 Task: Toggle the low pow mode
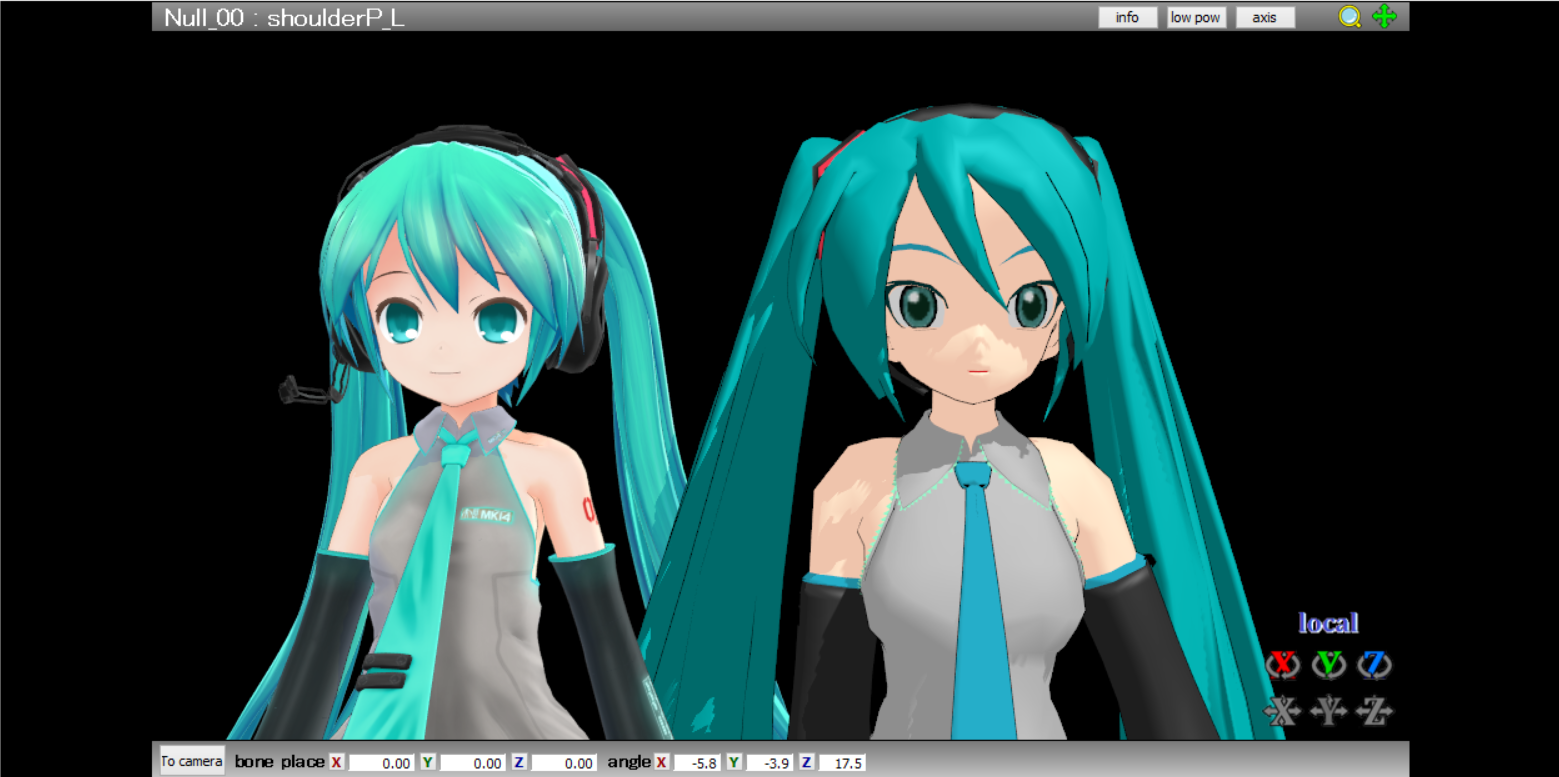pyautogui.click(x=1194, y=16)
